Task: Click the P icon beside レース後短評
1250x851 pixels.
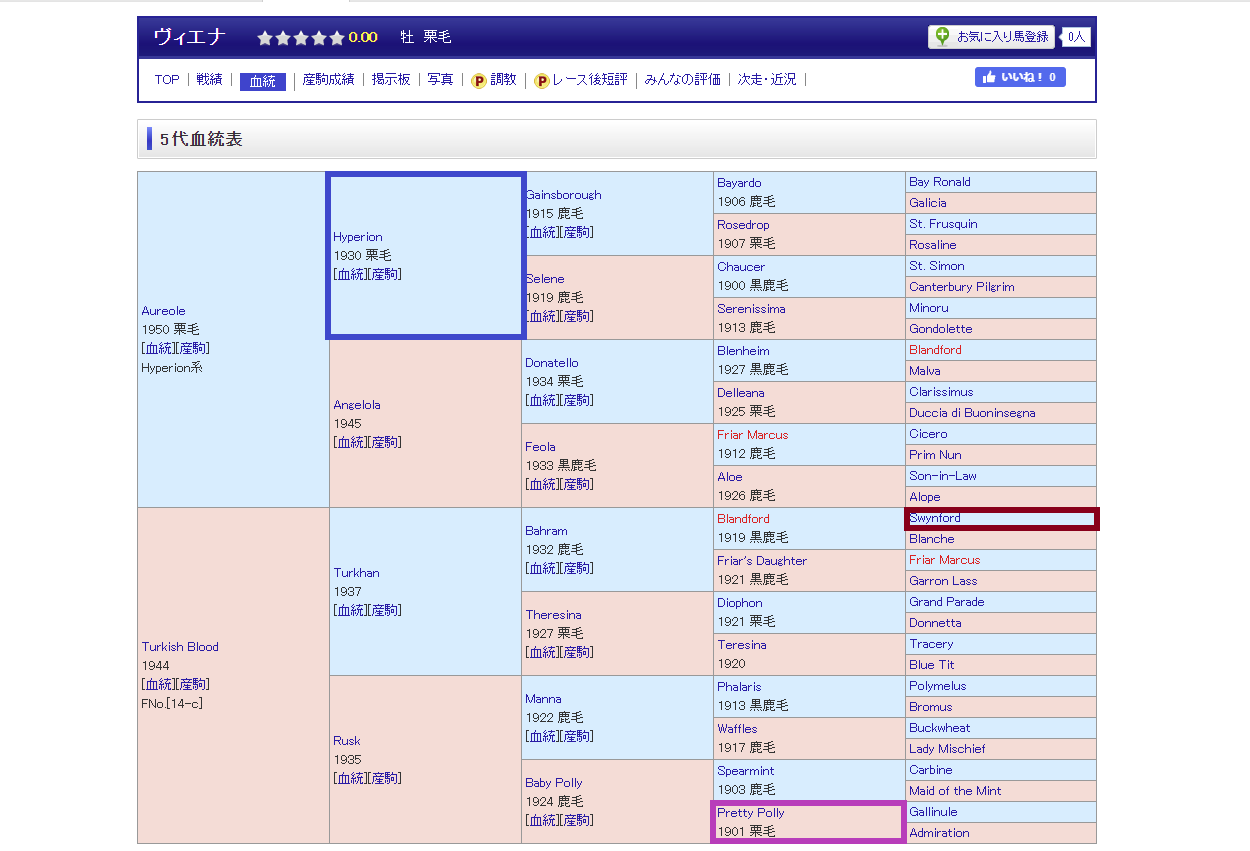Action: tap(542, 81)
